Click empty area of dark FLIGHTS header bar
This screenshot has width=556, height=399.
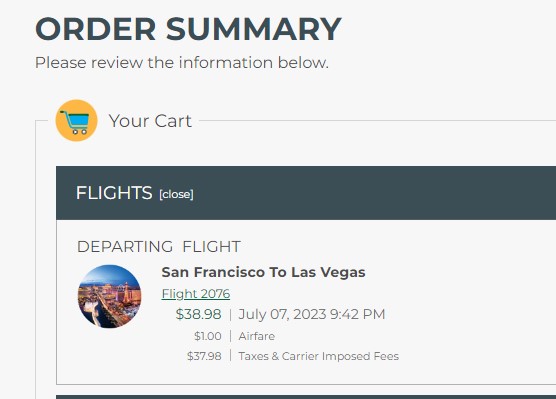[372, 193]
